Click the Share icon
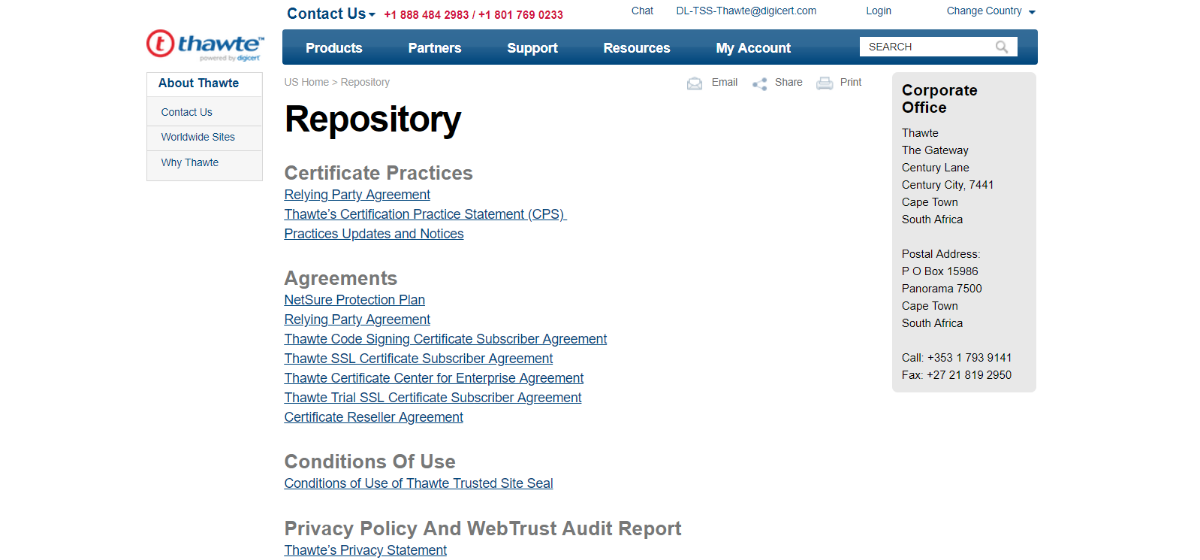1200x560 pixels. [x=759, y=83]
